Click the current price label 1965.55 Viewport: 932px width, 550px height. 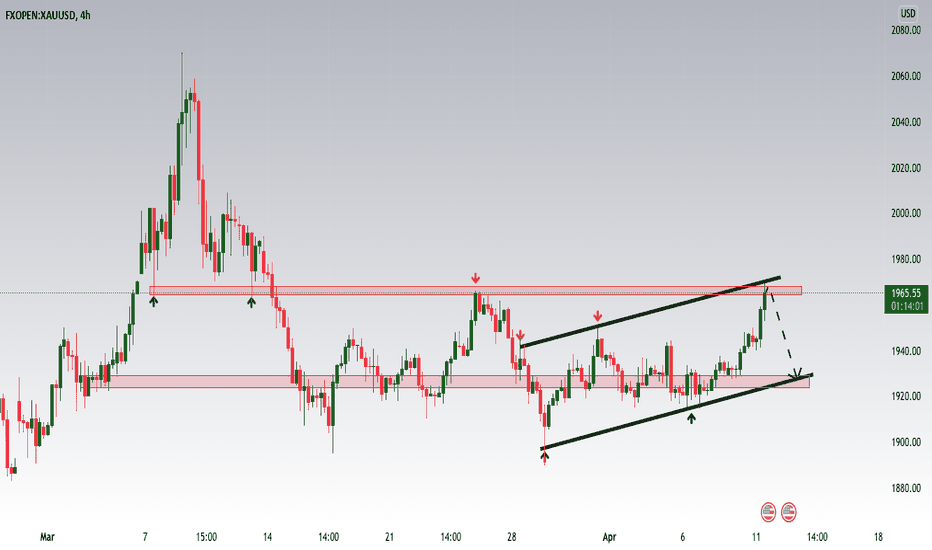point(906,293)
